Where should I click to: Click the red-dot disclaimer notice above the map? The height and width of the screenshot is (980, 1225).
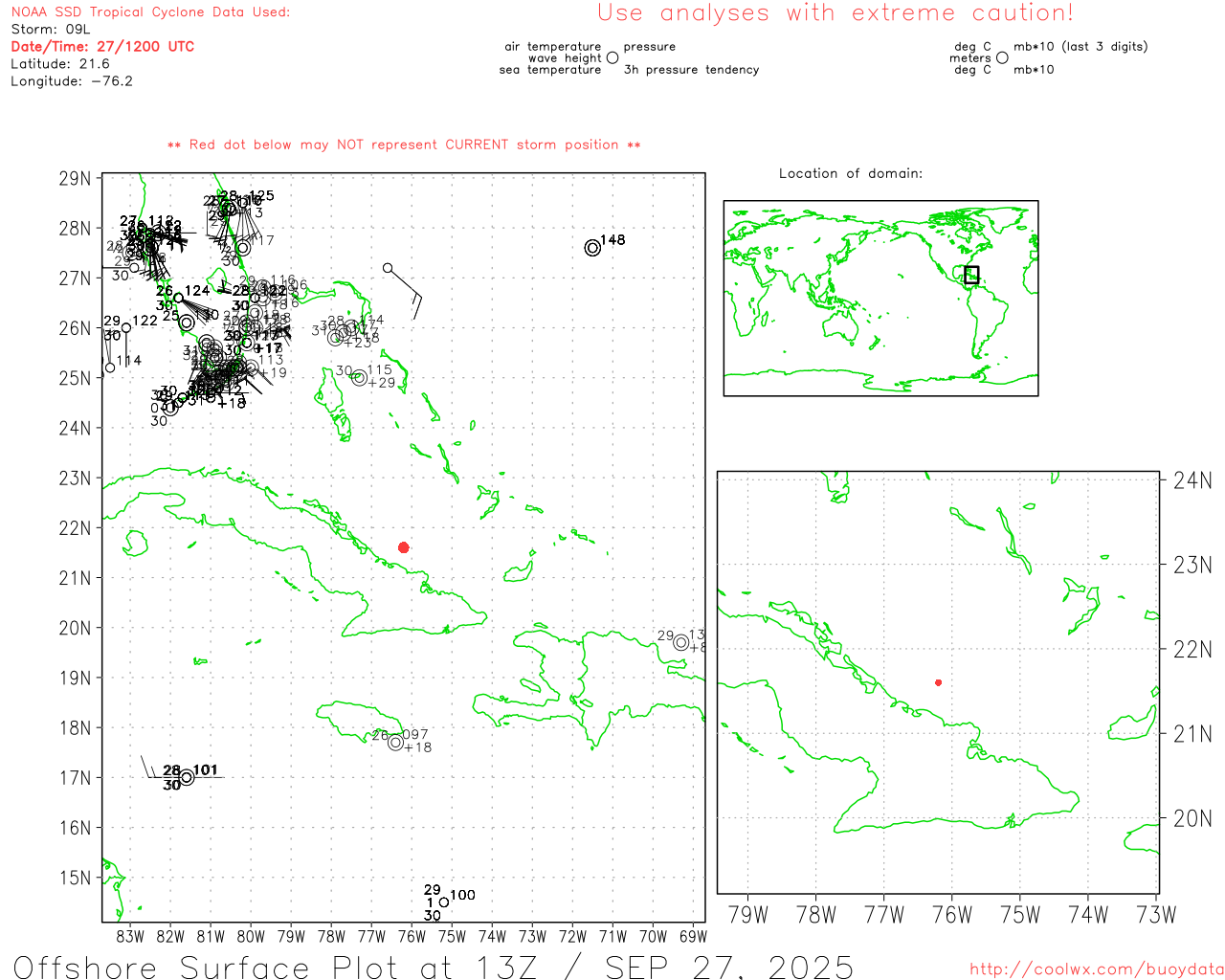[x=404, y=145]
